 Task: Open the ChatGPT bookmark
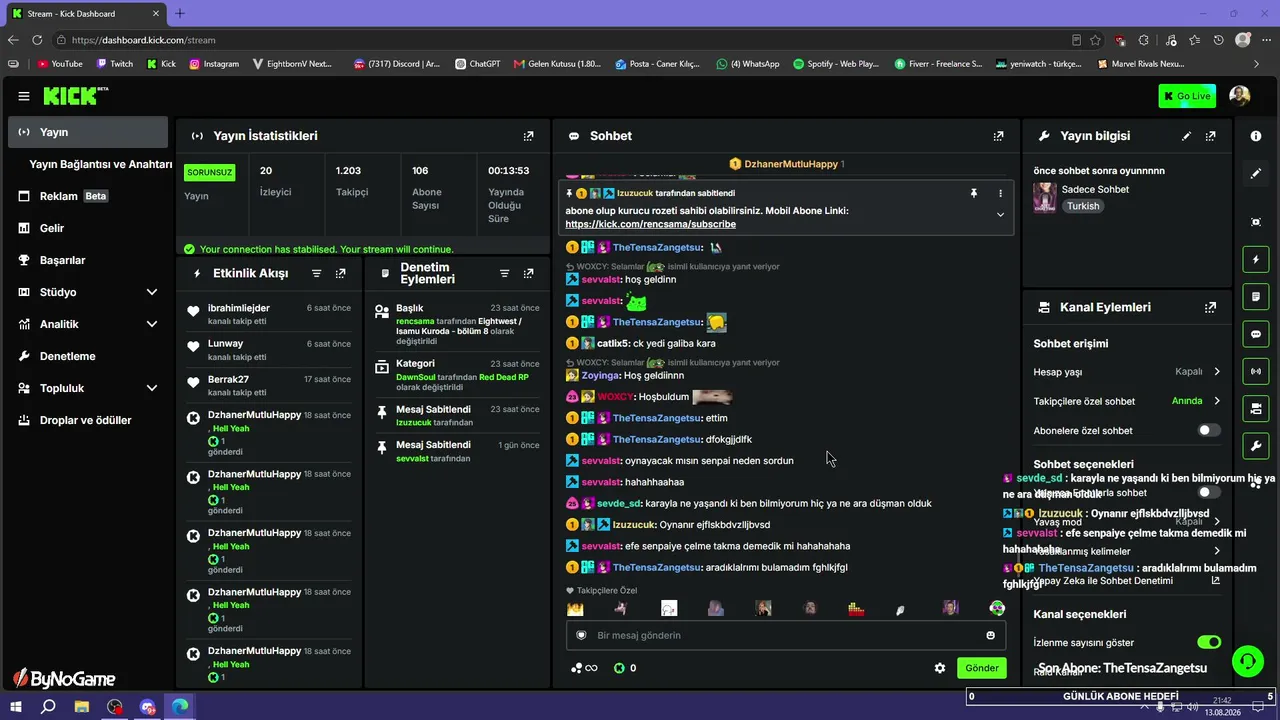tap(477, 64)
